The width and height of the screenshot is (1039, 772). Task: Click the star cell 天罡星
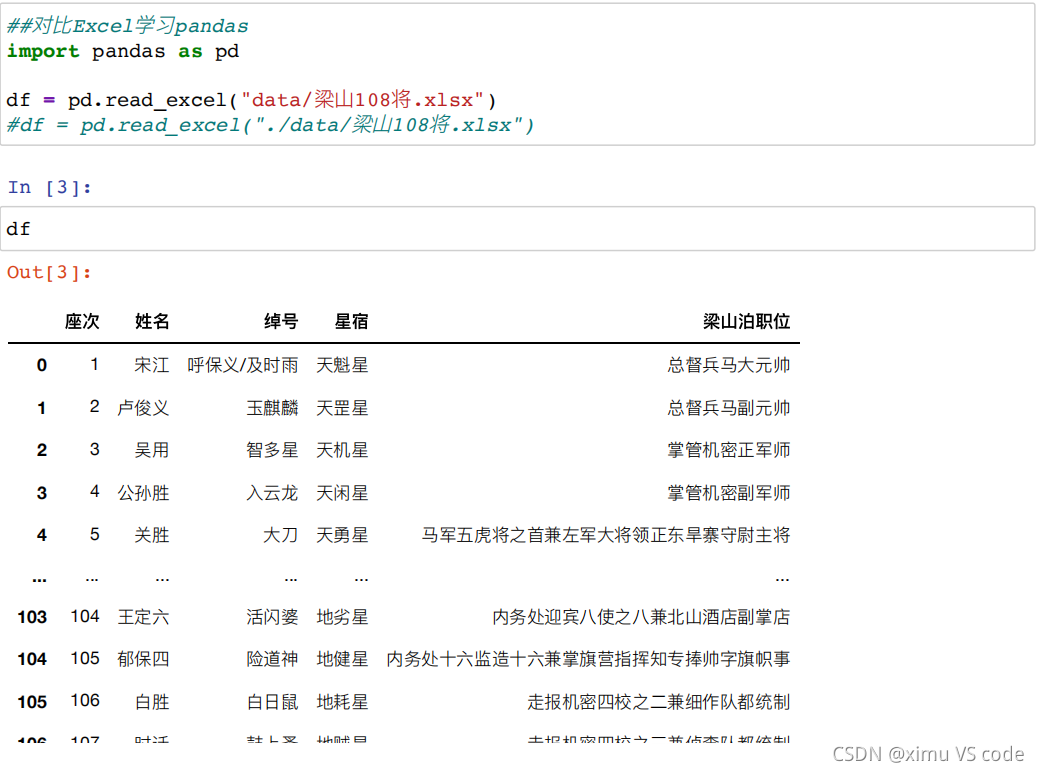click(x=342, y=408)
